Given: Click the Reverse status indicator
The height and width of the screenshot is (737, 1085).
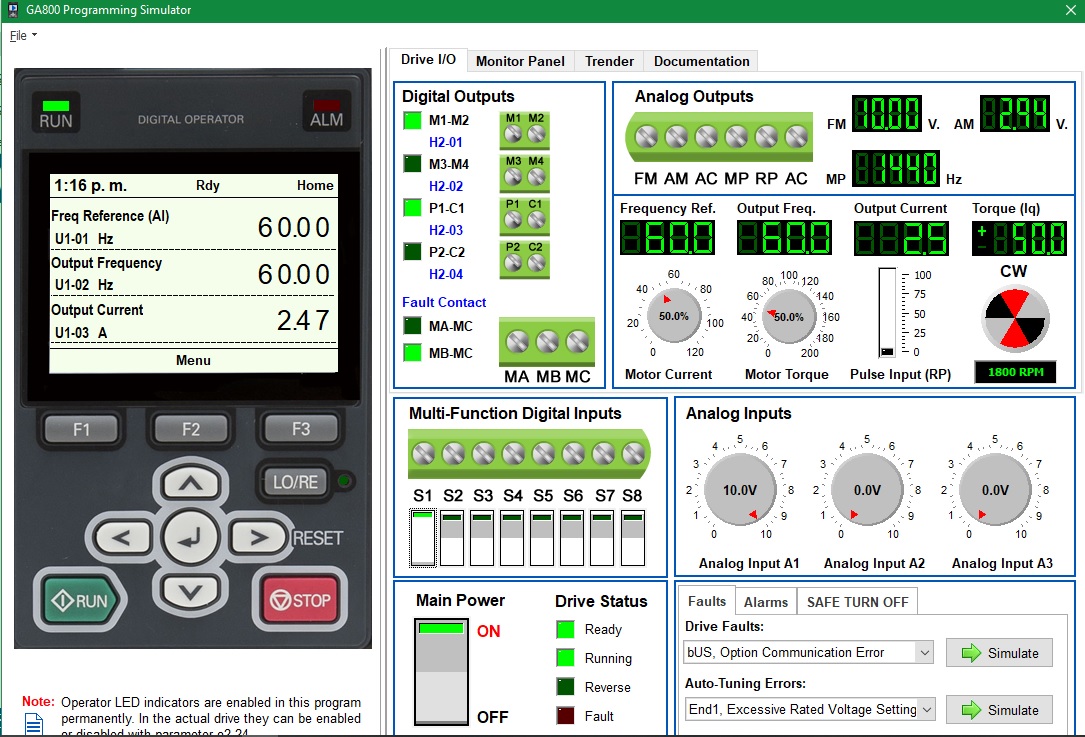Looking at the screenshot, I should [x=565, y=686].
